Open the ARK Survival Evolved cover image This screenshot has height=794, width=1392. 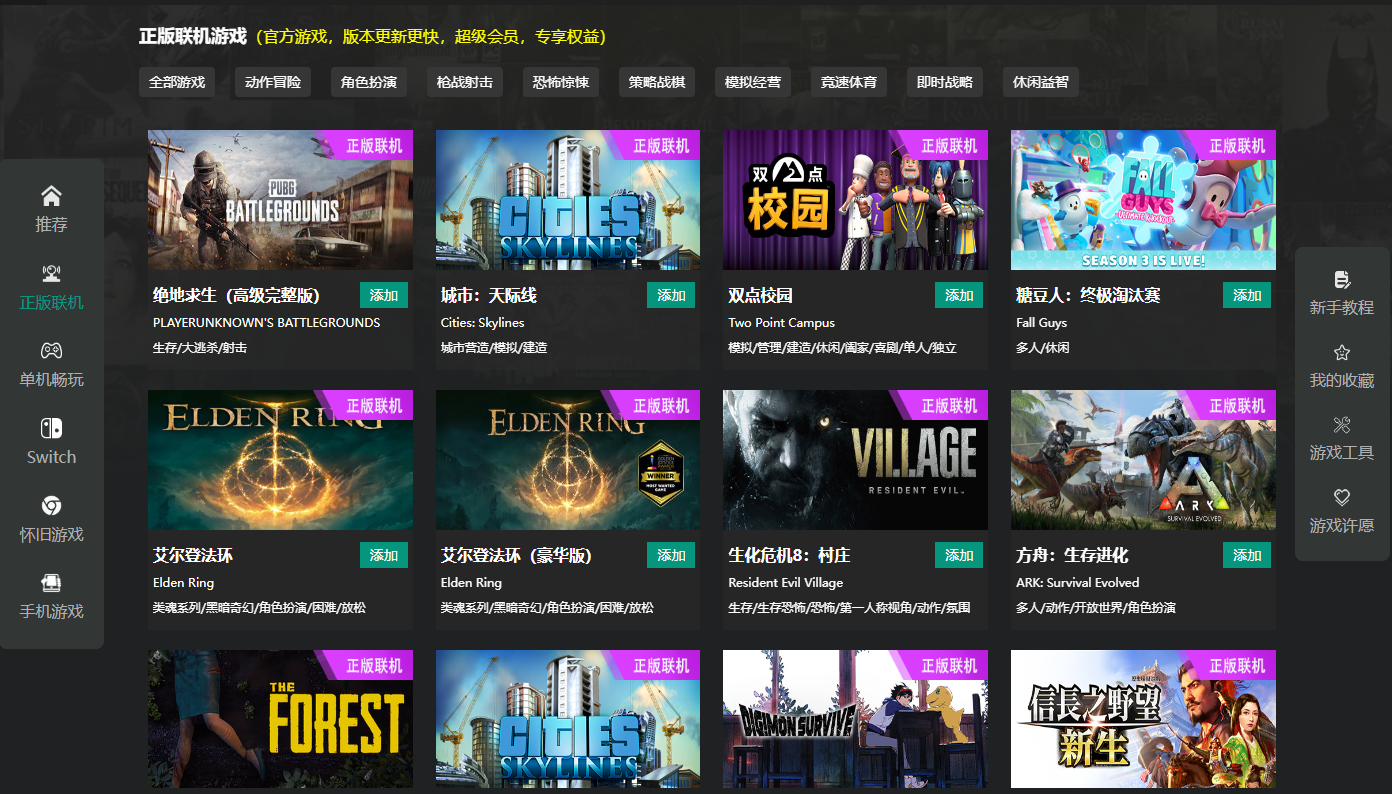1143,460
